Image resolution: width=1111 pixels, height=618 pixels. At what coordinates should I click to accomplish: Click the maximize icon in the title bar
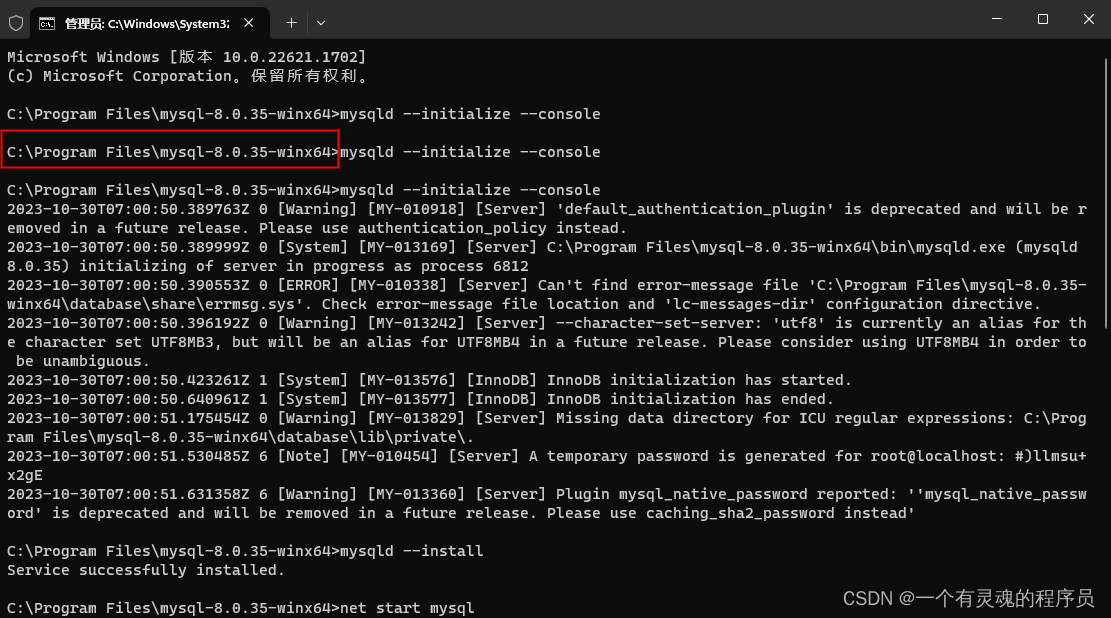click(1042, 20)
